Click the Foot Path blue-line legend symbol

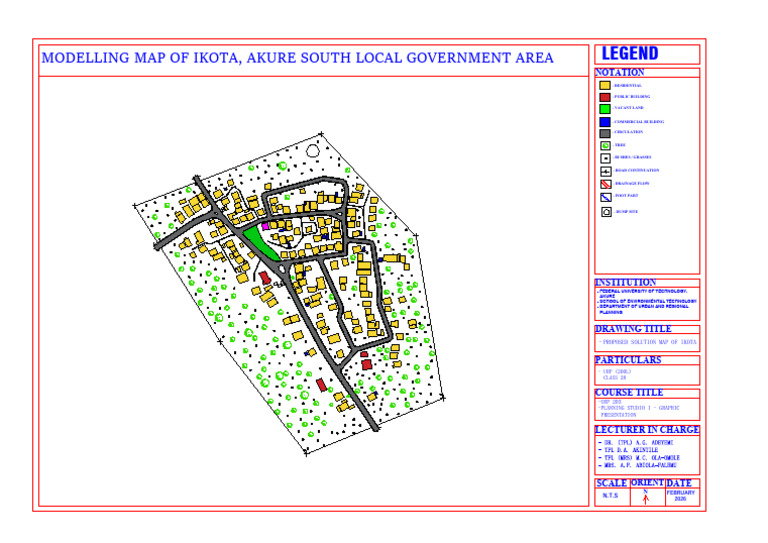606,197
